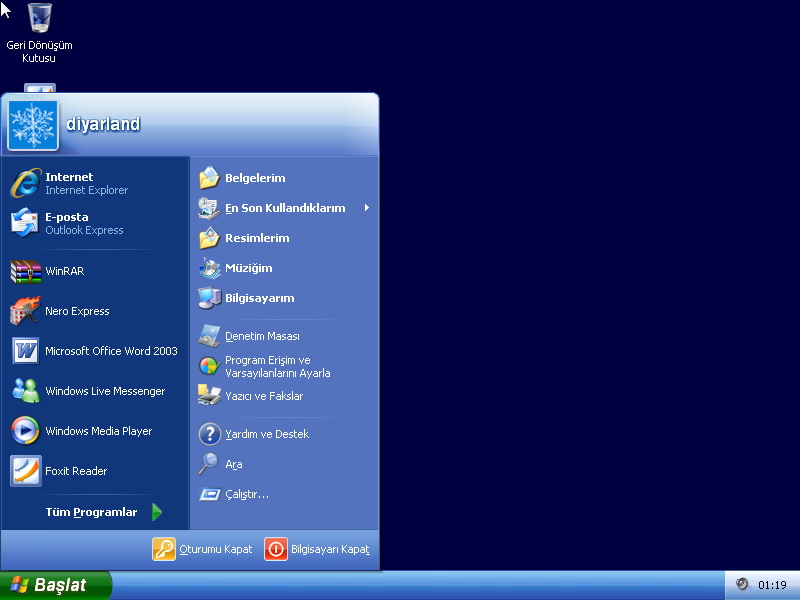Click the Belgelerim folder icon
800x600 pixels.
pos(209,178)
